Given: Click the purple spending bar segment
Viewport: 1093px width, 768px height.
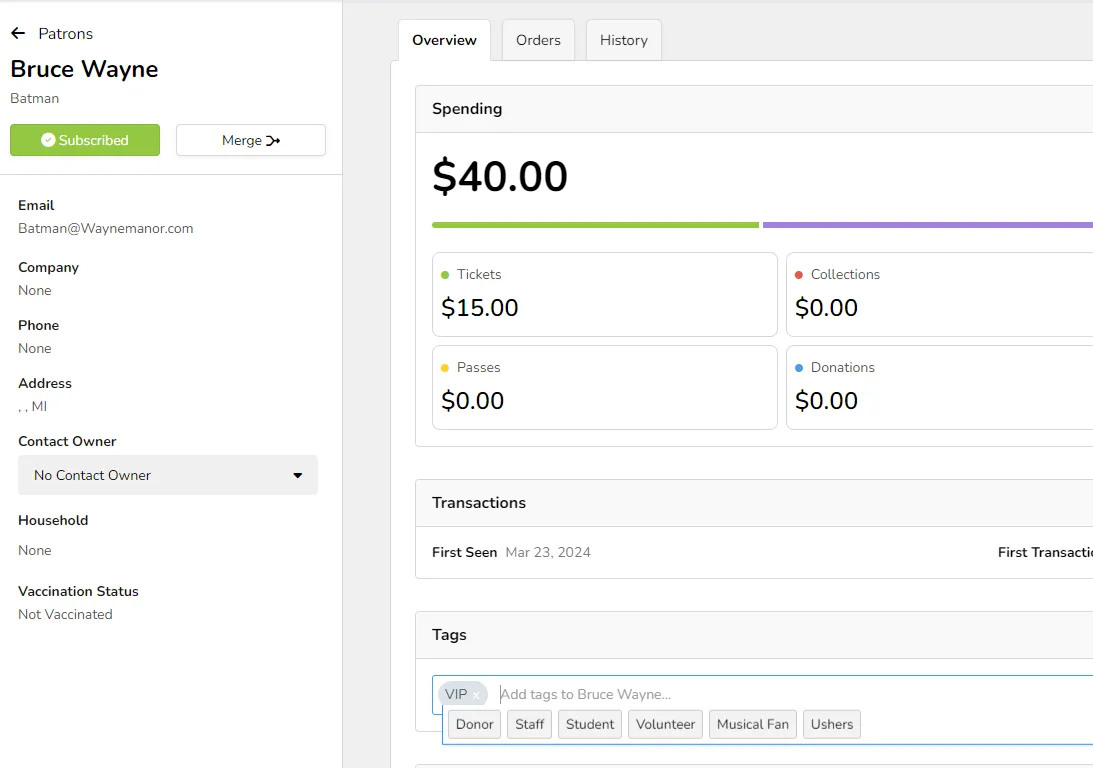Looking at the screenshot, I should coord(928,225).
